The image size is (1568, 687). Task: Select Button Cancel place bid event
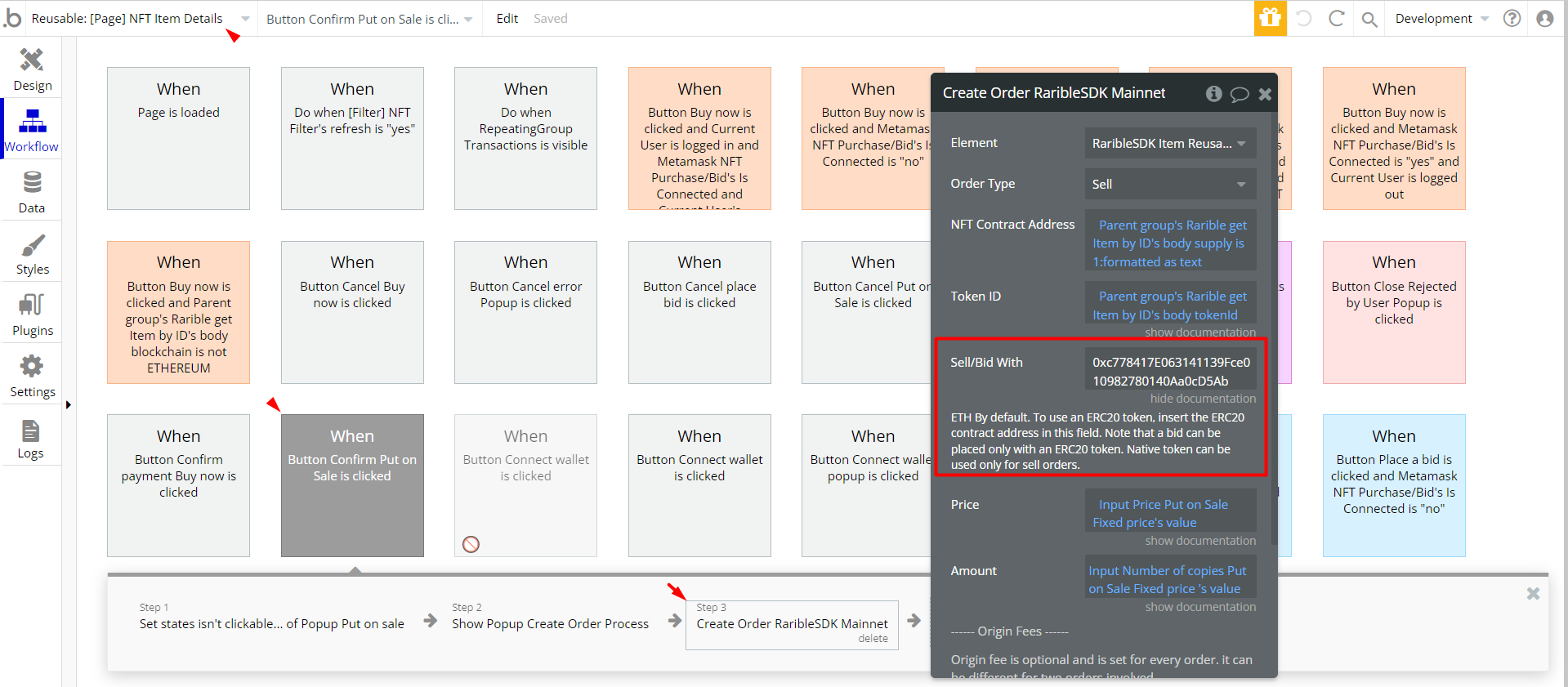(x=699, y=312)
